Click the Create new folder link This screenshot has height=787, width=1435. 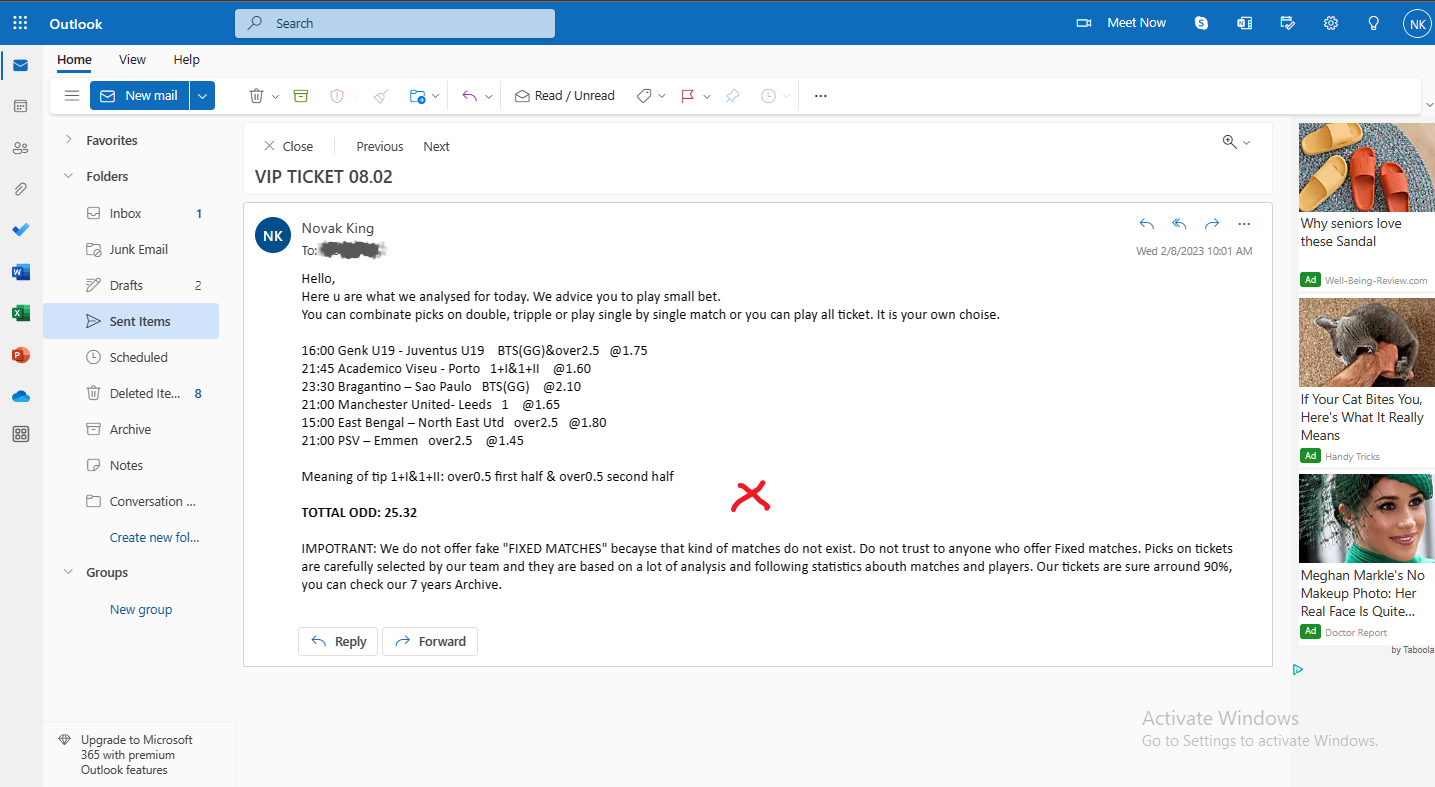click(155, 537)
